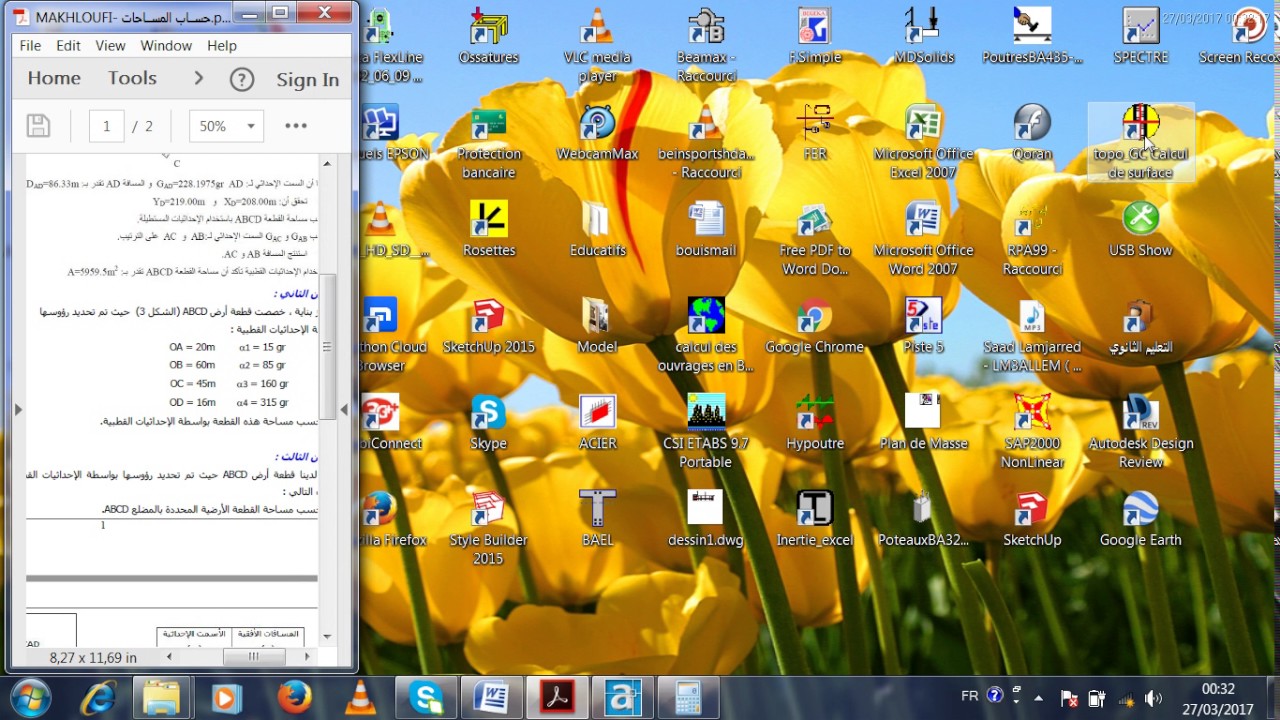1280x720 pixels.
Task: Select the Free PDF to Word desktop icon
Action: click(x=815, y=239)
